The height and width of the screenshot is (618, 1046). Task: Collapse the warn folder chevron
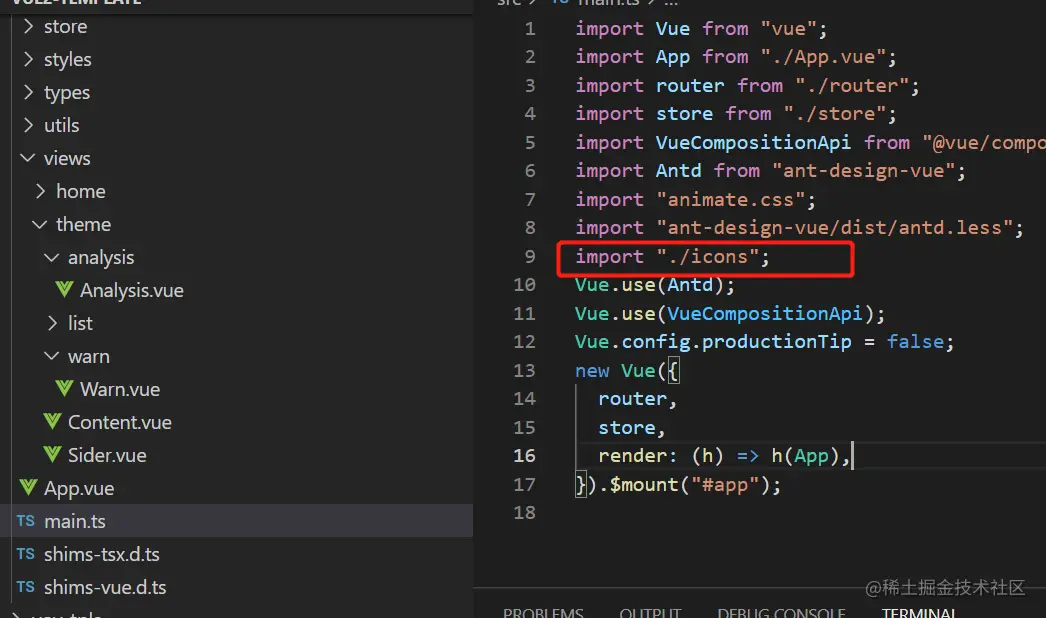[52, 356]
